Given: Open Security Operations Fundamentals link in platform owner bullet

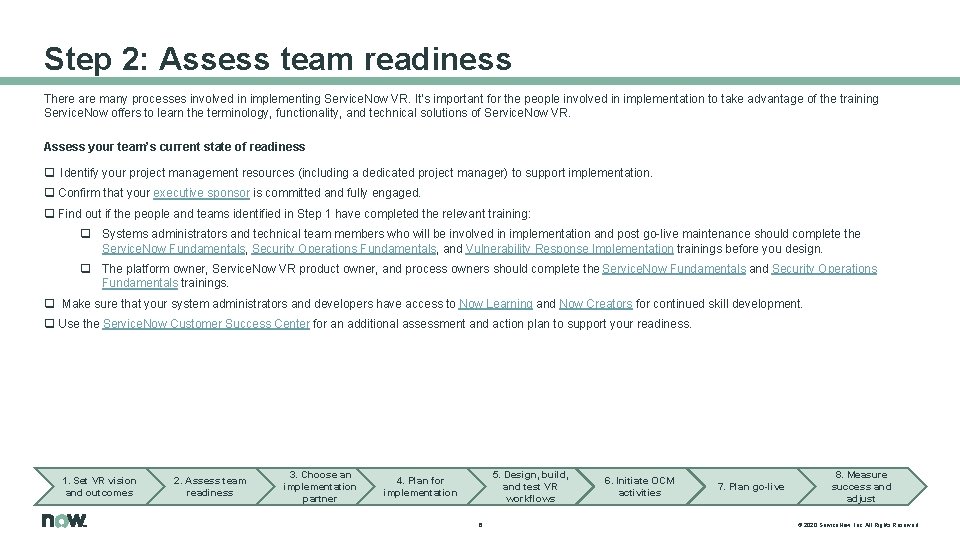Looking at the screenshot, I should coord(824,269).
